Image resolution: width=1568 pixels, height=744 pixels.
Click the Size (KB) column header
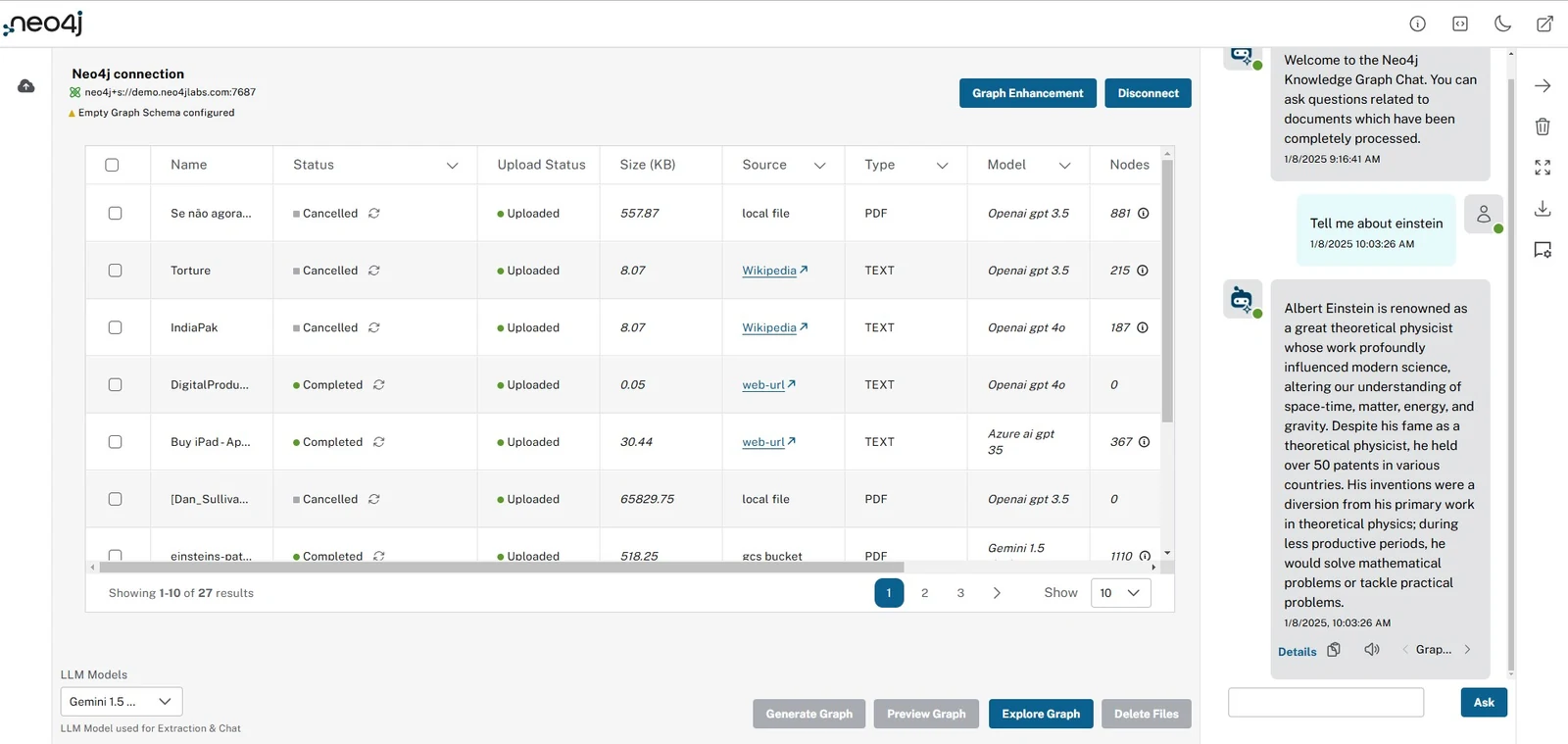(x=647, y=165)
